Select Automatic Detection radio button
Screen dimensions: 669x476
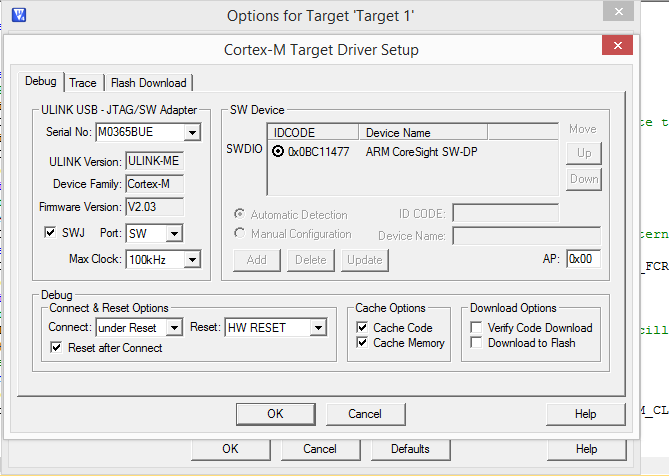[240, 214]
